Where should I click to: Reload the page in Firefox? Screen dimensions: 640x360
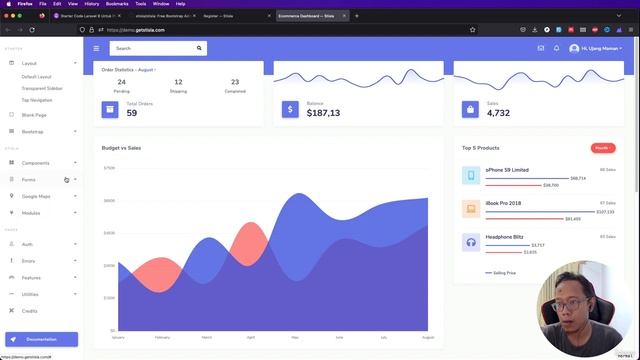(x=32, y=30)
